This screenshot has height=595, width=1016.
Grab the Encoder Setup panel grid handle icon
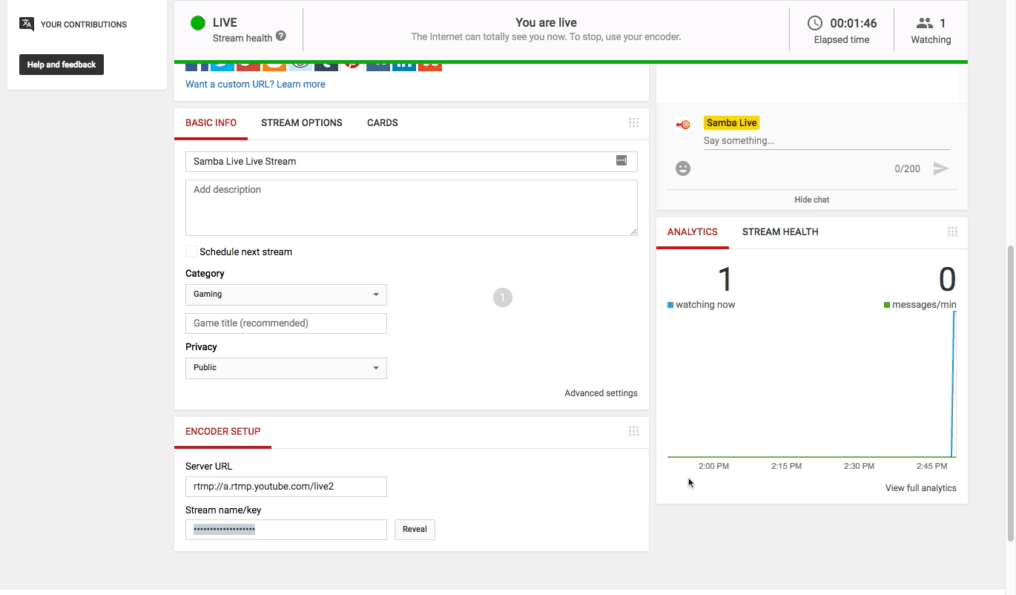(634, 432)
